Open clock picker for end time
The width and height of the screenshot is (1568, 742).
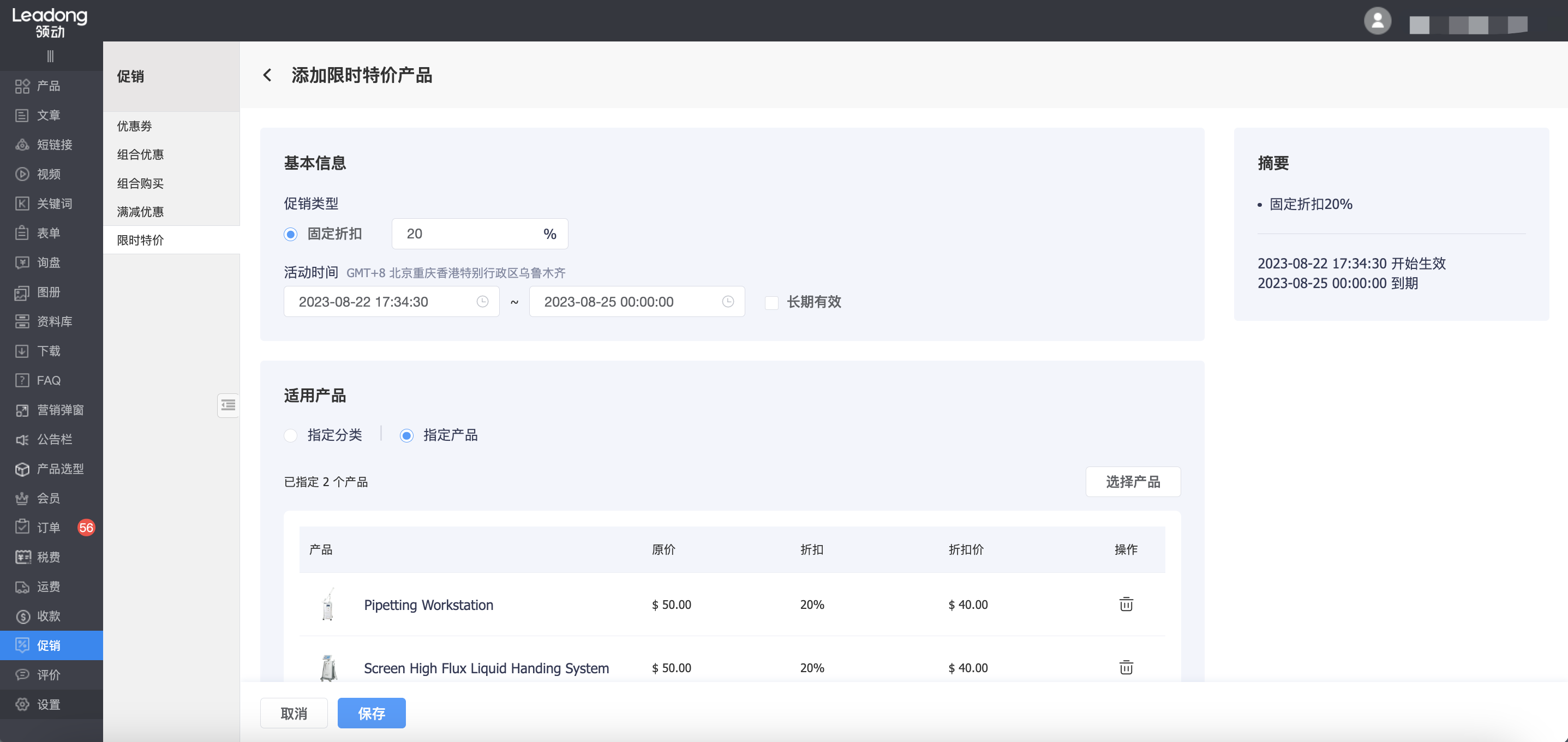click(x=727, y=302)
